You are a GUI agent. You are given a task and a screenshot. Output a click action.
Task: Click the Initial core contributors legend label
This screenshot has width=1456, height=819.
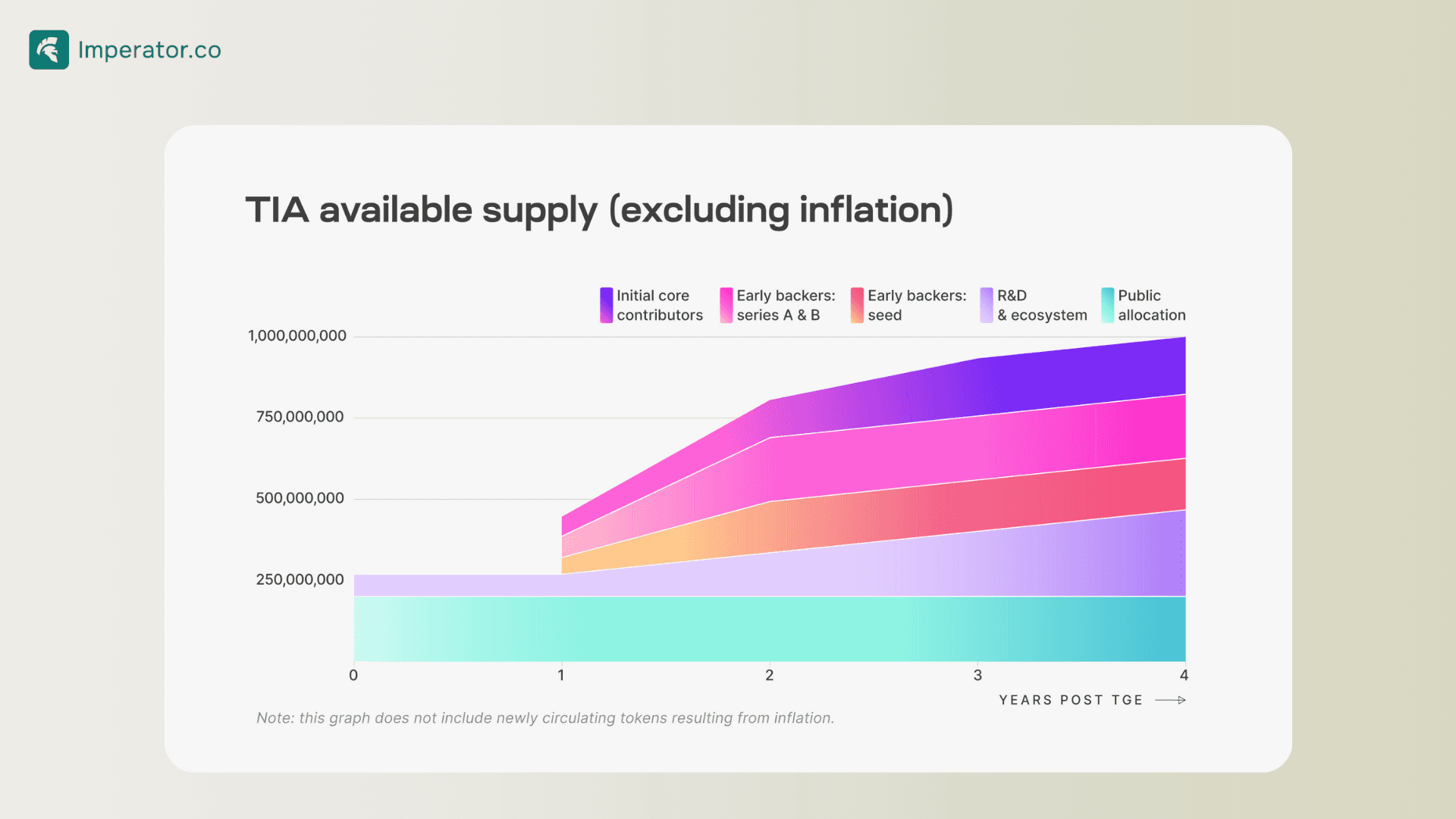point(660,305)
